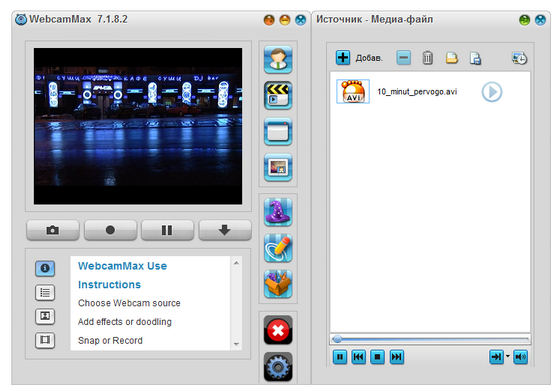Open effects with the wizard hat icon
The image size is (560, 391).
point(278,212)
